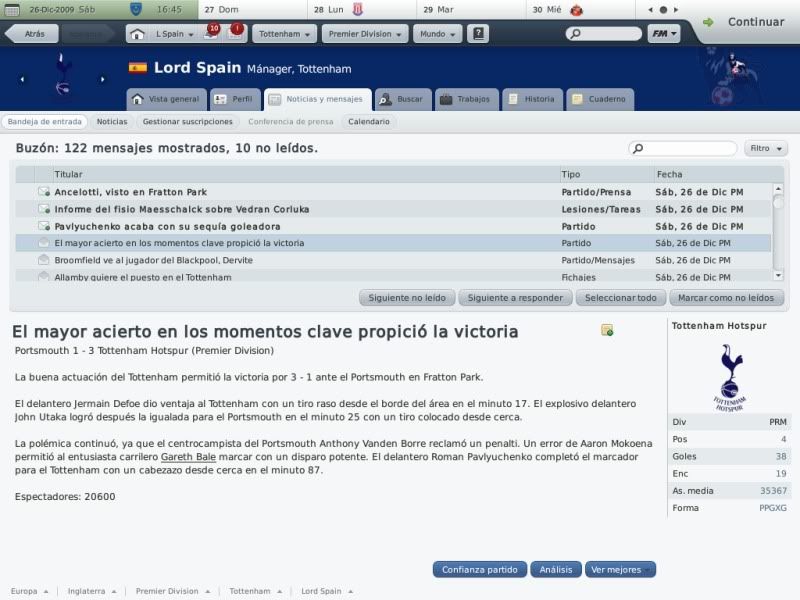Viewport: 800px width, 600px height.
Task: Open the Mundo dropdown
Action: tap(437, 34)
